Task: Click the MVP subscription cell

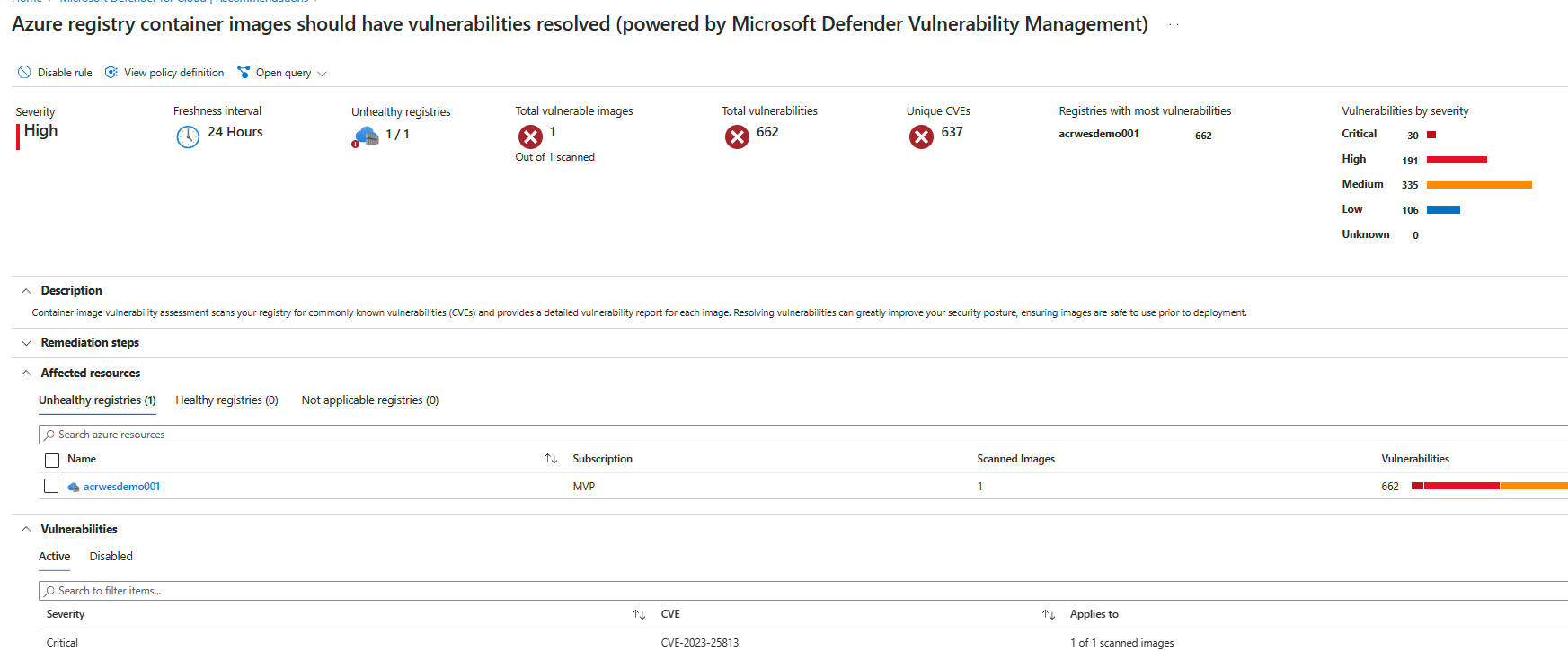Action: (x=583, y=487)
